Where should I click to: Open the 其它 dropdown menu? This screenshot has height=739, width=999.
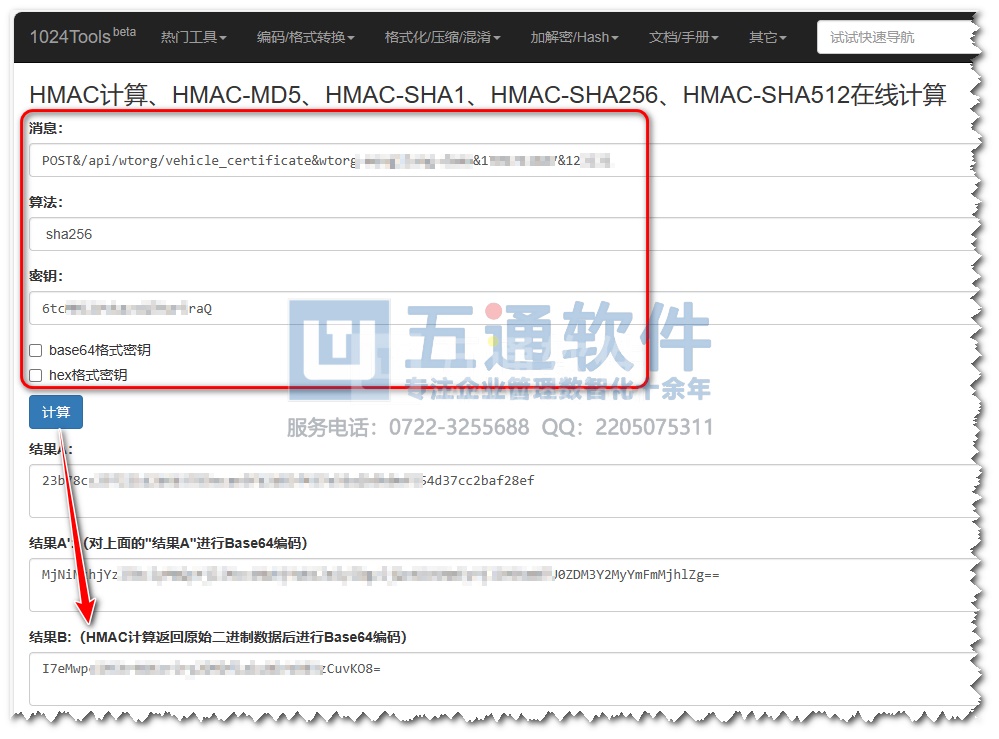(767, 37)
